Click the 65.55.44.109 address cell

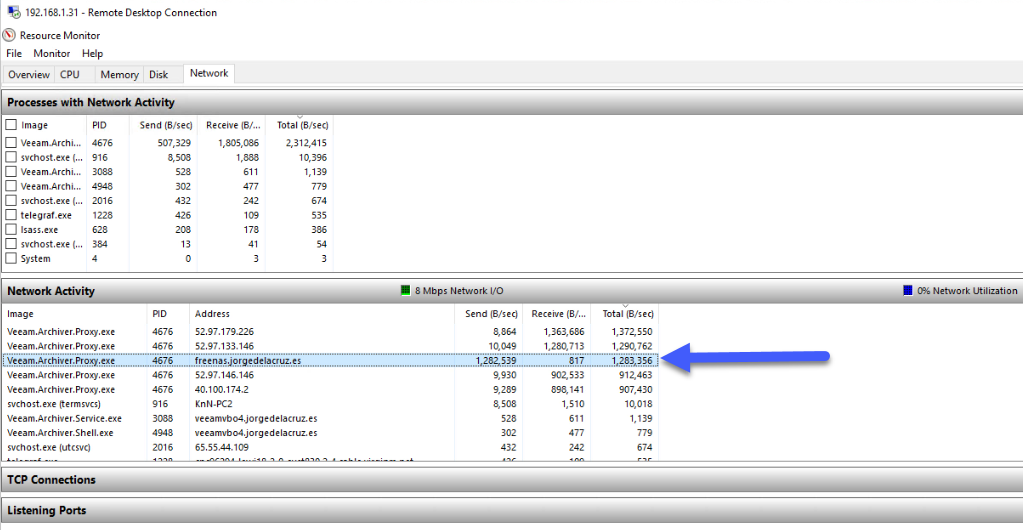pyautogui.click(x=221, y=448)
